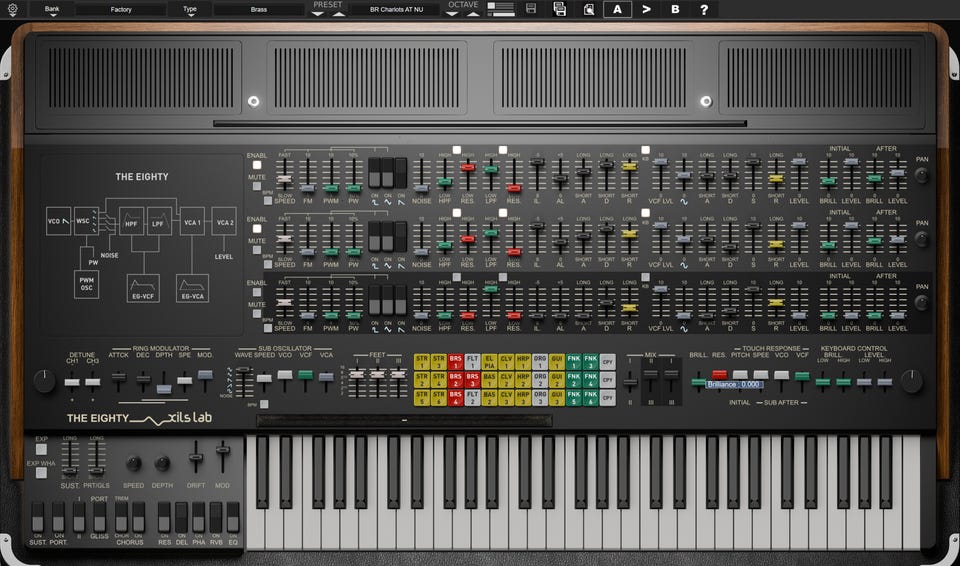Image resolution: width=960 pixels, height=566 pixels.
Task: Click the PRT/GLS time slider
Action: (x=96, y=471)
